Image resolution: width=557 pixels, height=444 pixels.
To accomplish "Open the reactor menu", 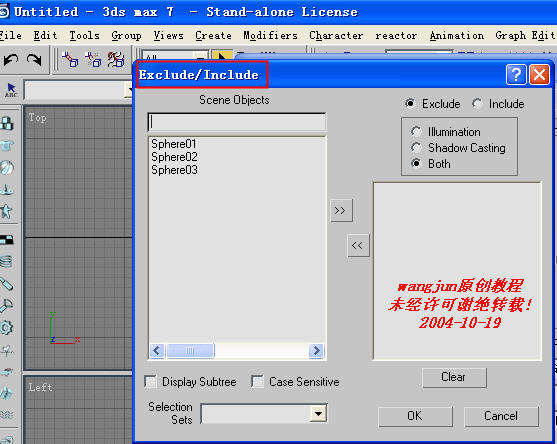I will click(x=396, y=36).
